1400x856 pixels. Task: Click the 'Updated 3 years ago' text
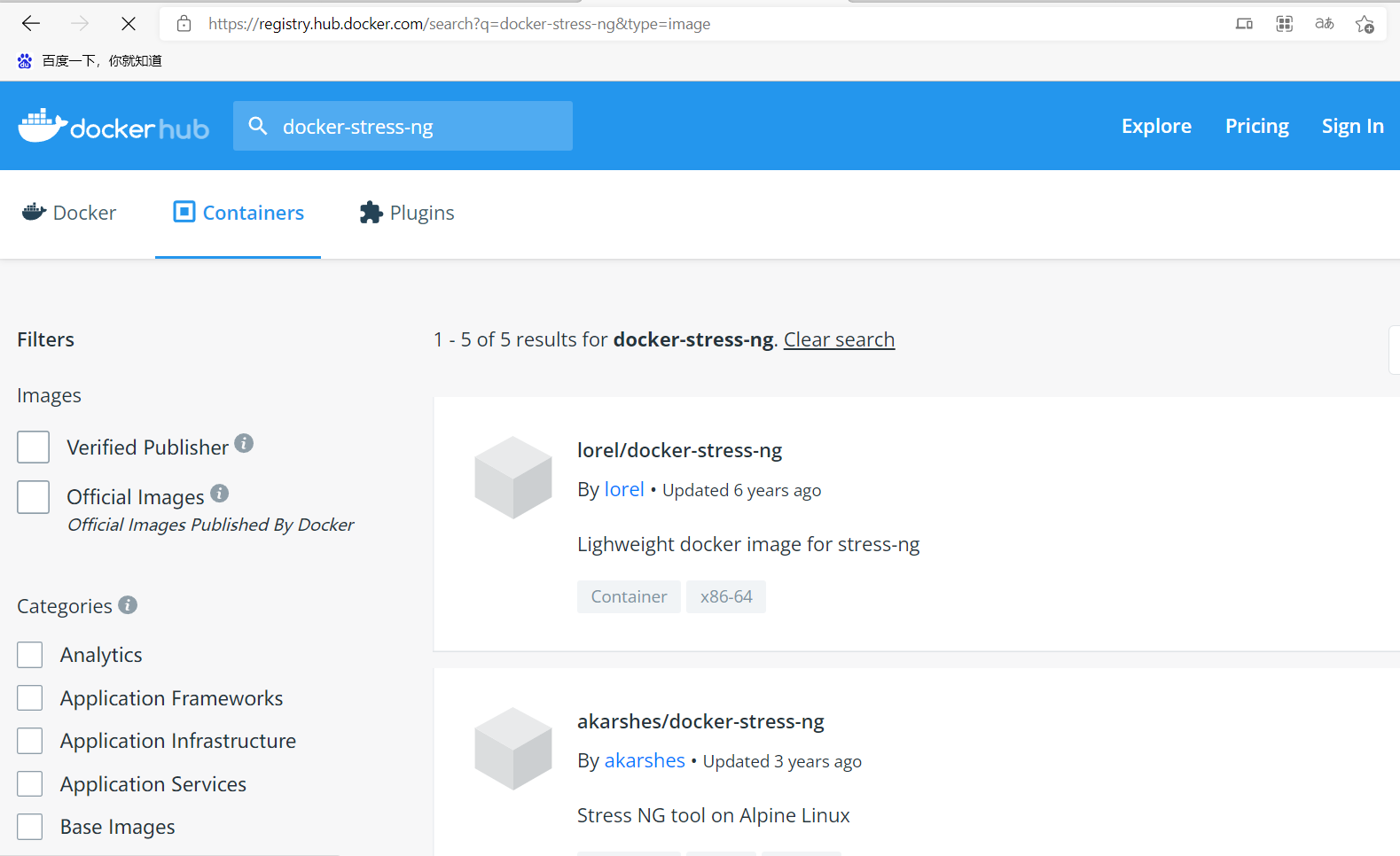coord(782,761)
